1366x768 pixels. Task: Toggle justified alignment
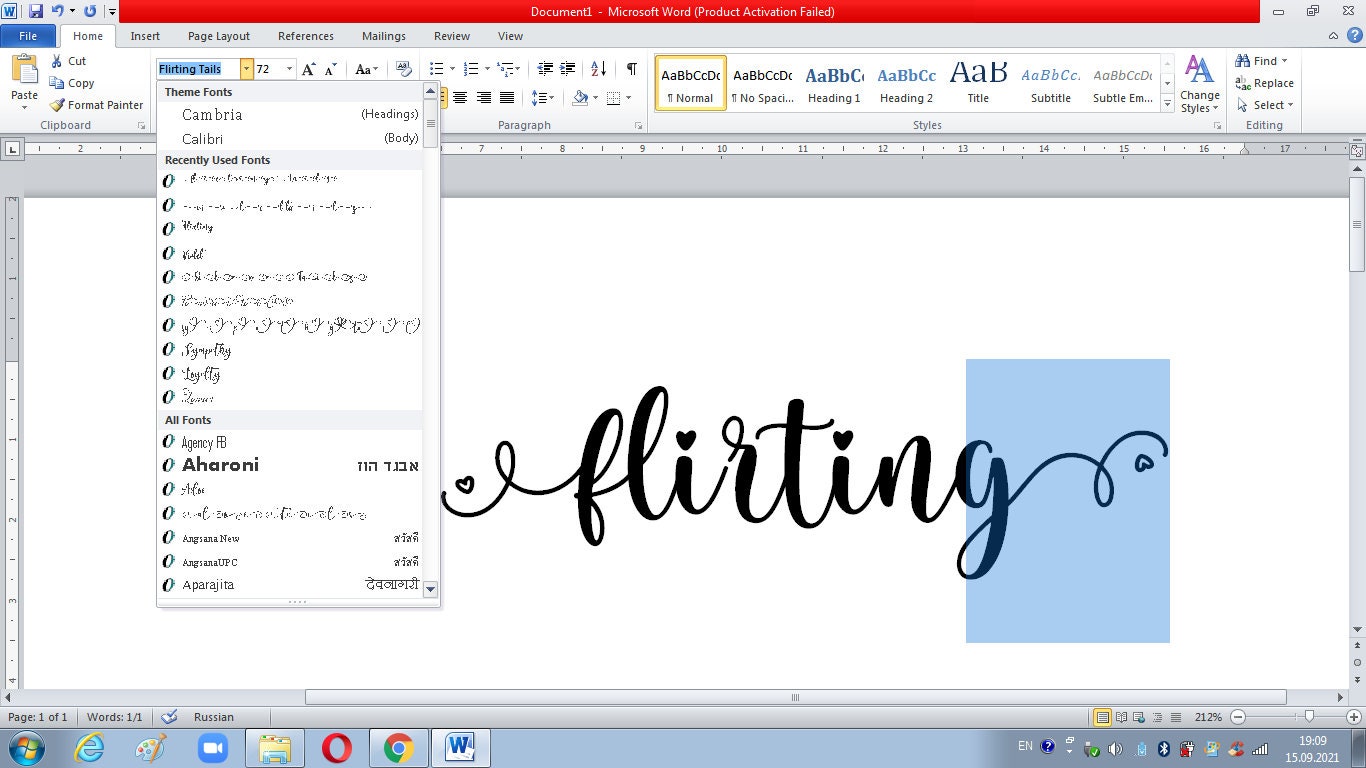506,98
